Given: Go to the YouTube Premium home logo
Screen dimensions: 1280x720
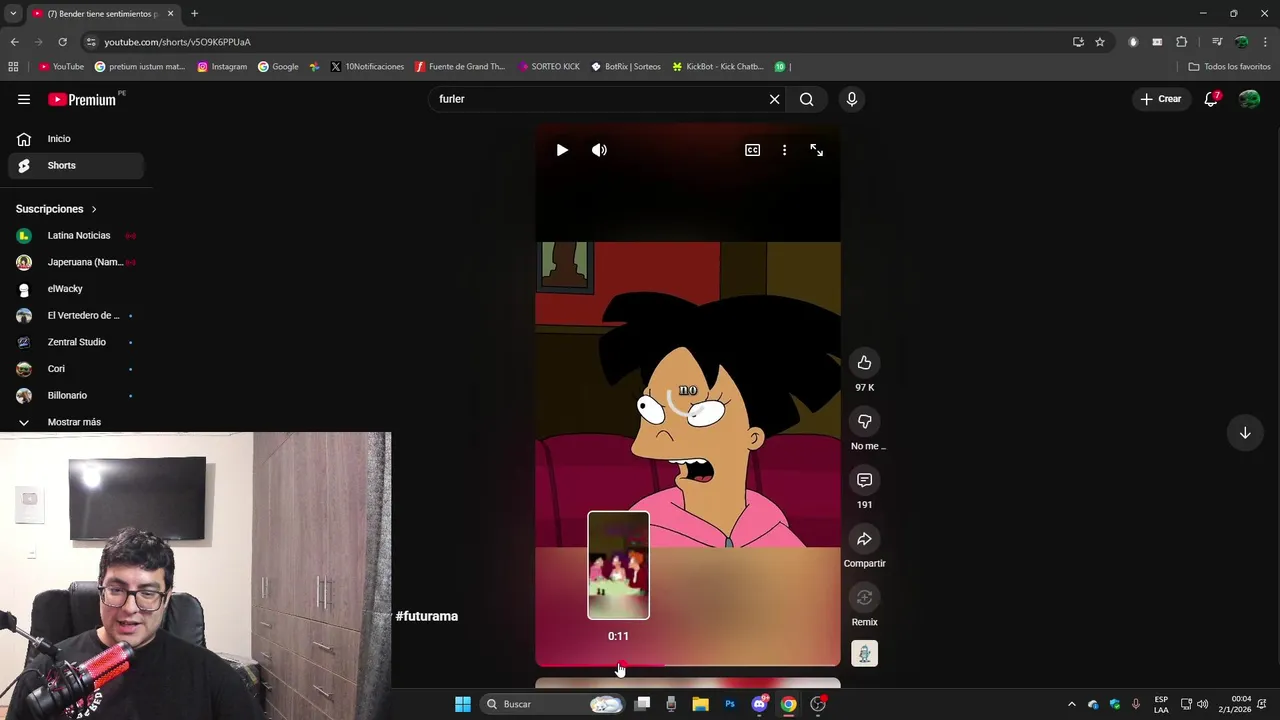Looking at the screenshot, I should coord(83,99).
